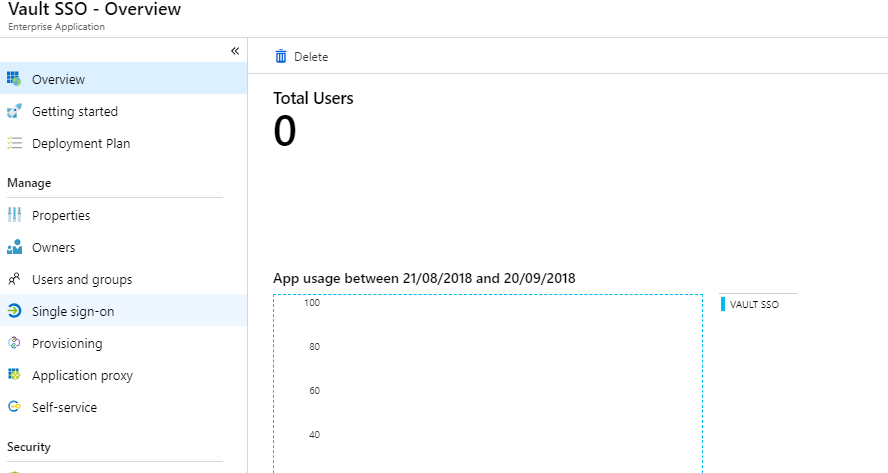Click the Provisioning cycle icon
This screenshot has width=888, height=473.
pos(14,343)
